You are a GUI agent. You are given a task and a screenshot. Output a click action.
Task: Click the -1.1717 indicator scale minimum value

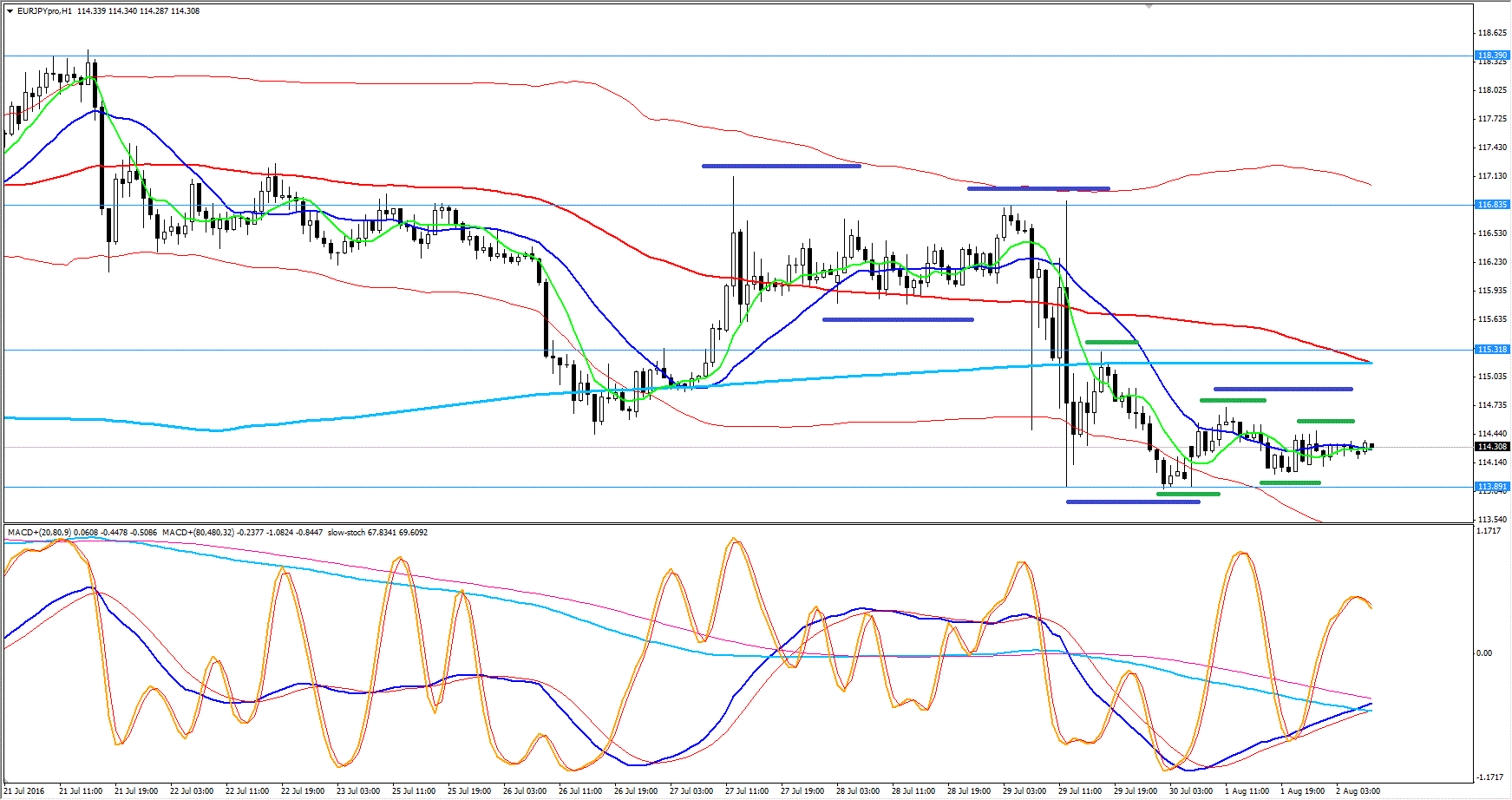point(1489,777)
